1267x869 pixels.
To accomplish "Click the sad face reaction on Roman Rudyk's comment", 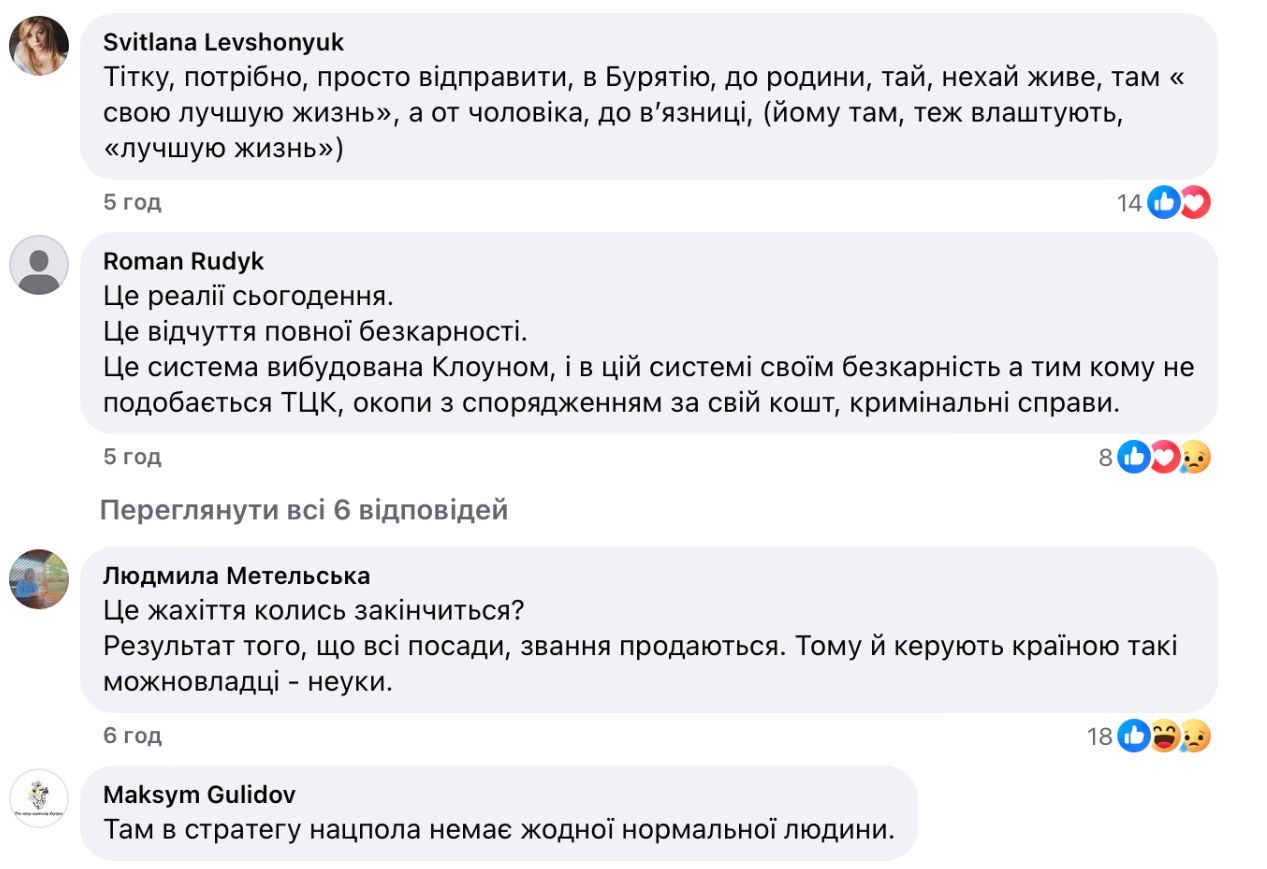I will click(1194, 457).
